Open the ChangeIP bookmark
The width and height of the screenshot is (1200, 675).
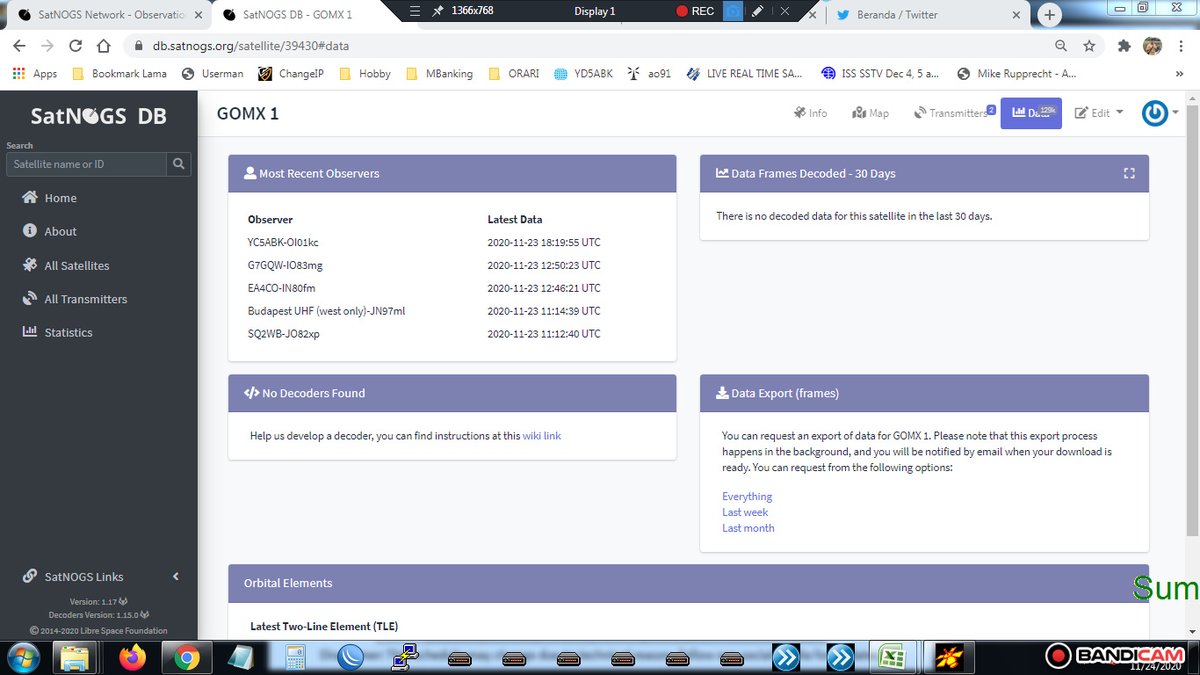coord(291,74)
